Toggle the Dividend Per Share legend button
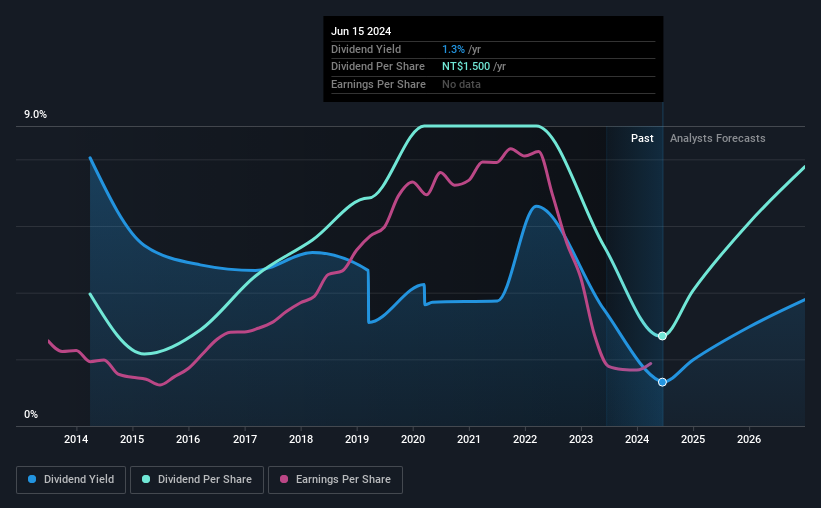 [x=197, y=480]
